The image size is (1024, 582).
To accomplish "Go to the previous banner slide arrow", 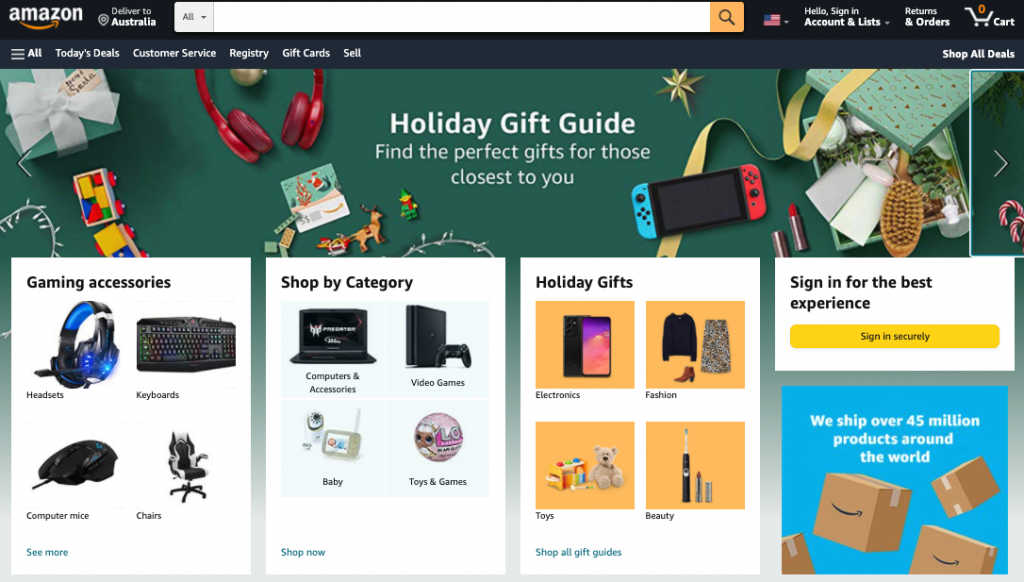I will click(x=24, y=163).
